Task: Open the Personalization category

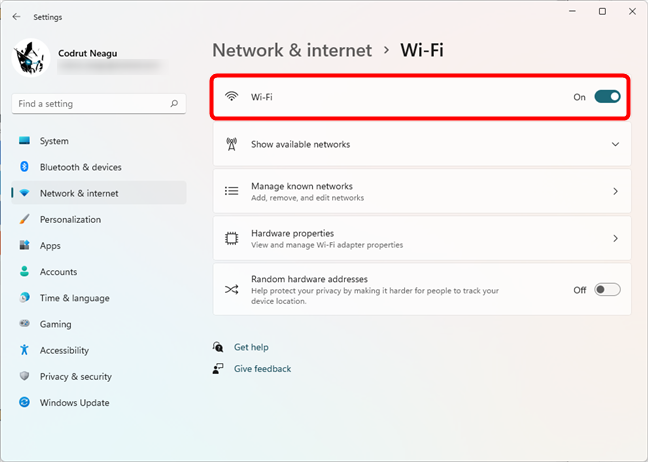Action: 99,219
